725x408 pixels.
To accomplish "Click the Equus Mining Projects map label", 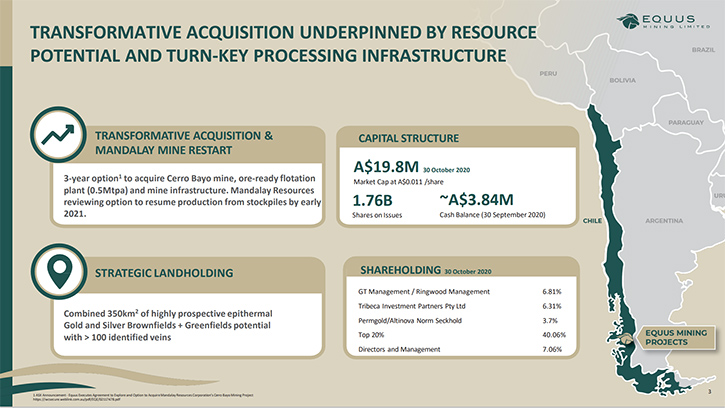I will tap(676, 337).
